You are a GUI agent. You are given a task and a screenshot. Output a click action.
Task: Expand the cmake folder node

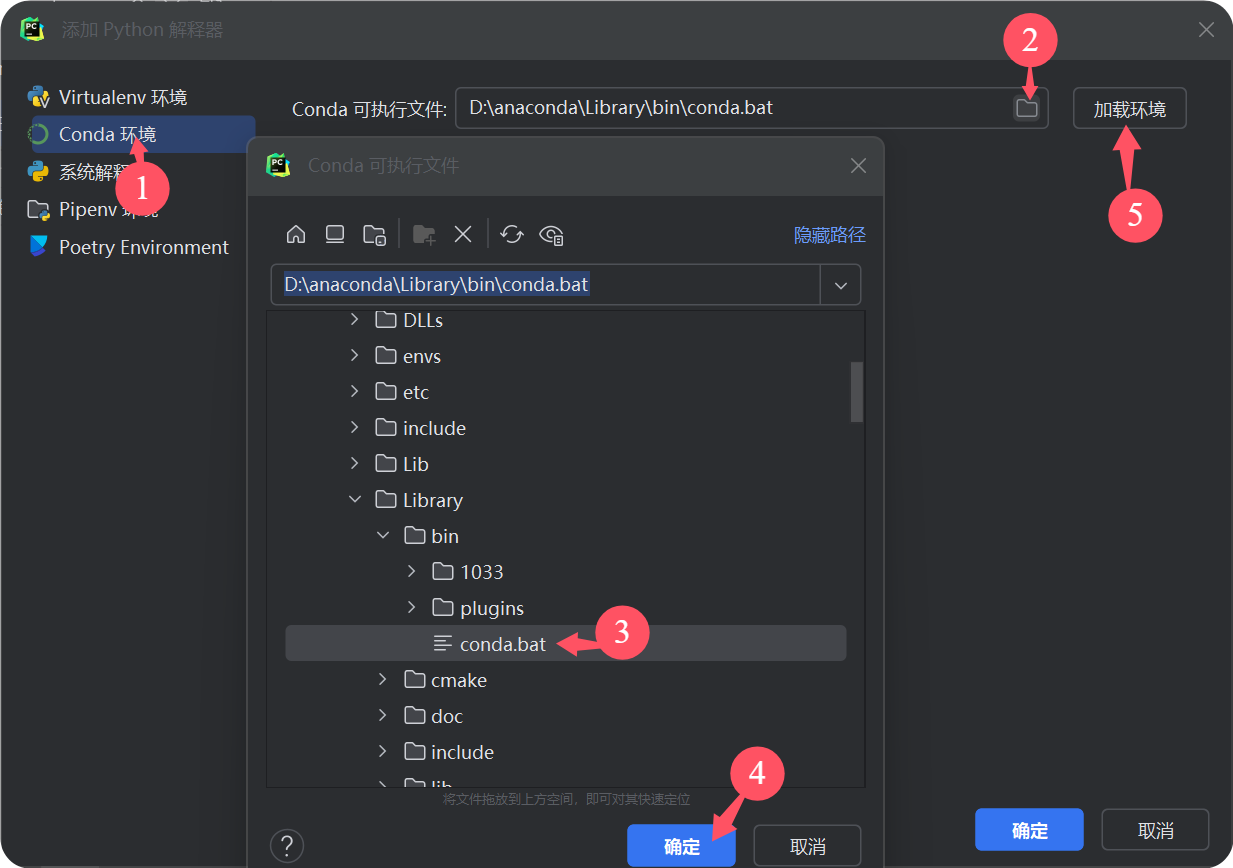[x=383, y=680]
